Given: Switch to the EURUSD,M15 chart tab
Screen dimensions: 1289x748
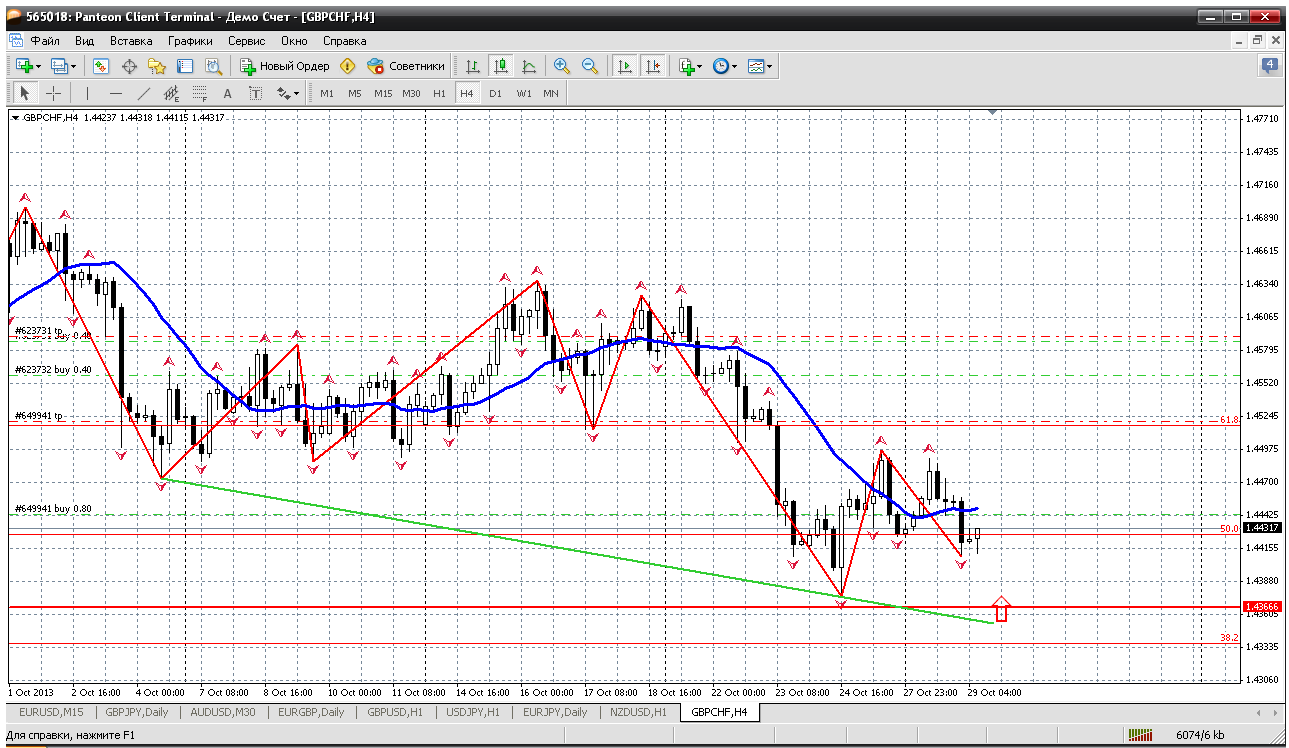Looking at the screenshot, I should tap(46, 712).
